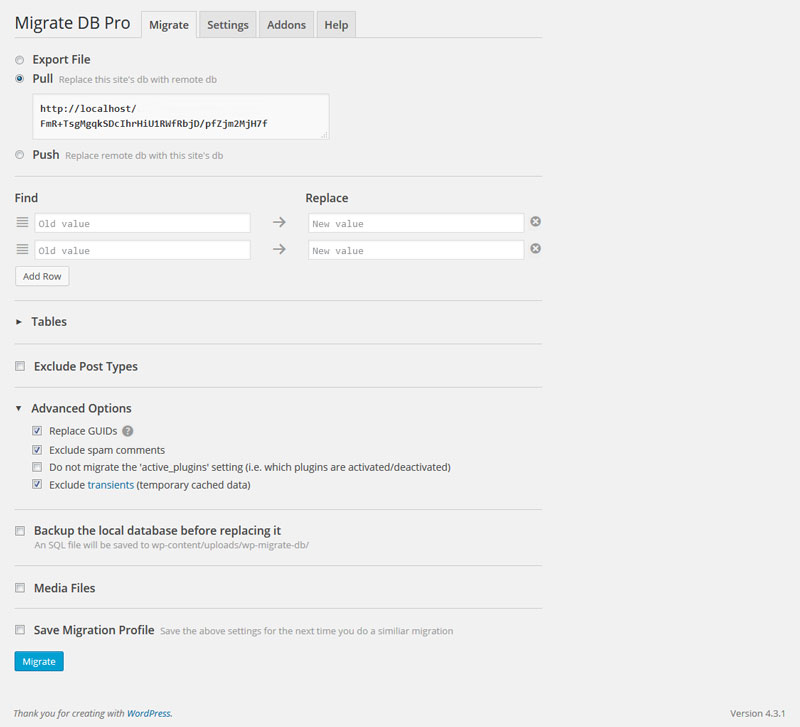Uncheck the Exclude transients option
Image resolution: width=800 pixels, height=727 pixels.
[37, 484]
